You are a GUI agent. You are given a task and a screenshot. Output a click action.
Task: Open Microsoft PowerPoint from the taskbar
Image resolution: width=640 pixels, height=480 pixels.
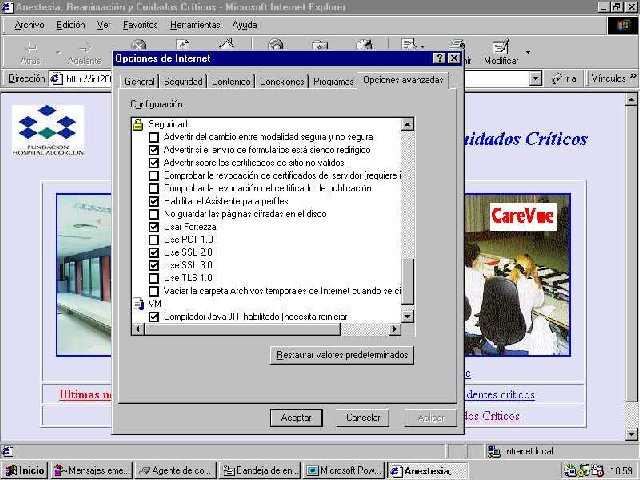click(344, 470)
